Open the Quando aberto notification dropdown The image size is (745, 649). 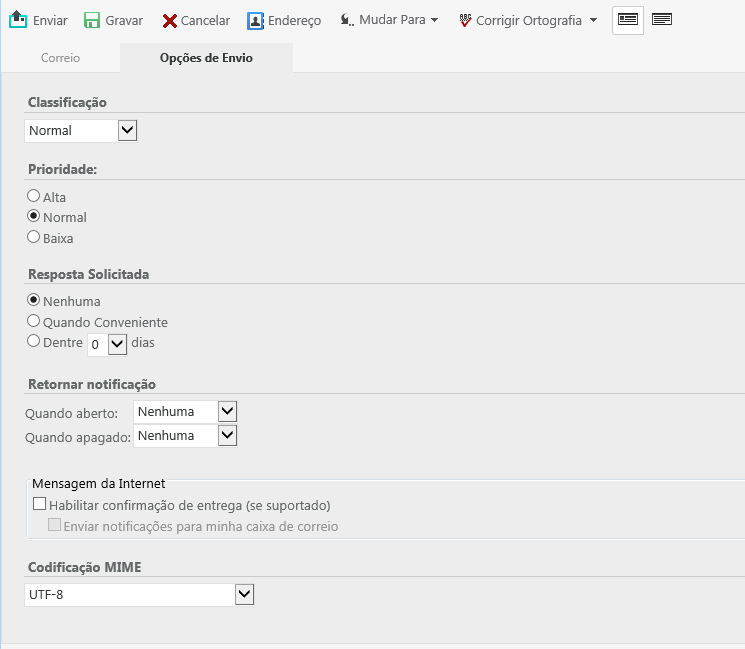pos(185,411)
